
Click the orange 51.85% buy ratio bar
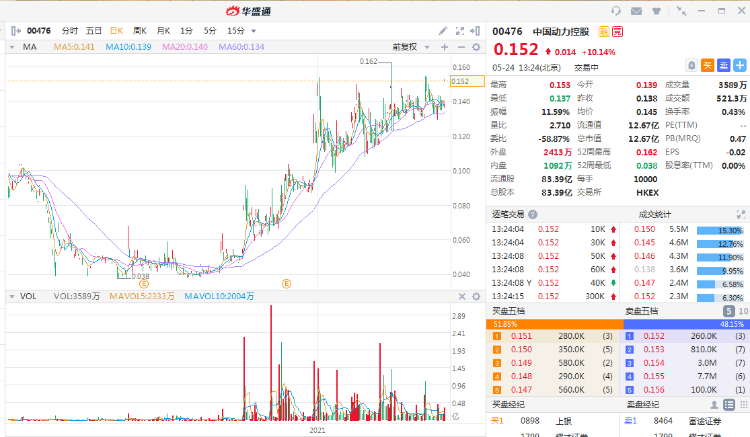[x=555, y=324]
